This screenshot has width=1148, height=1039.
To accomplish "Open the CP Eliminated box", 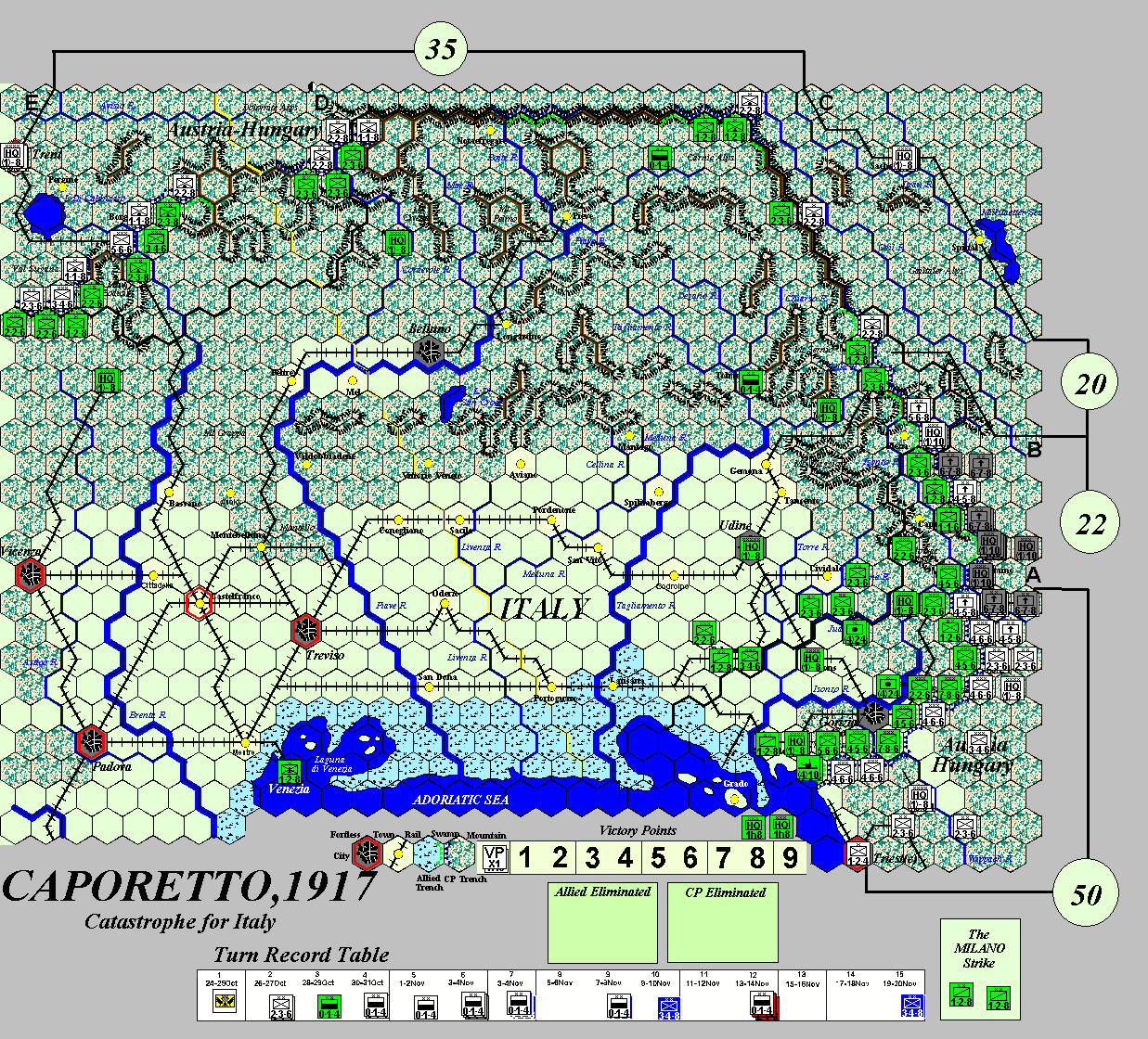I will [x=723, y=923].
